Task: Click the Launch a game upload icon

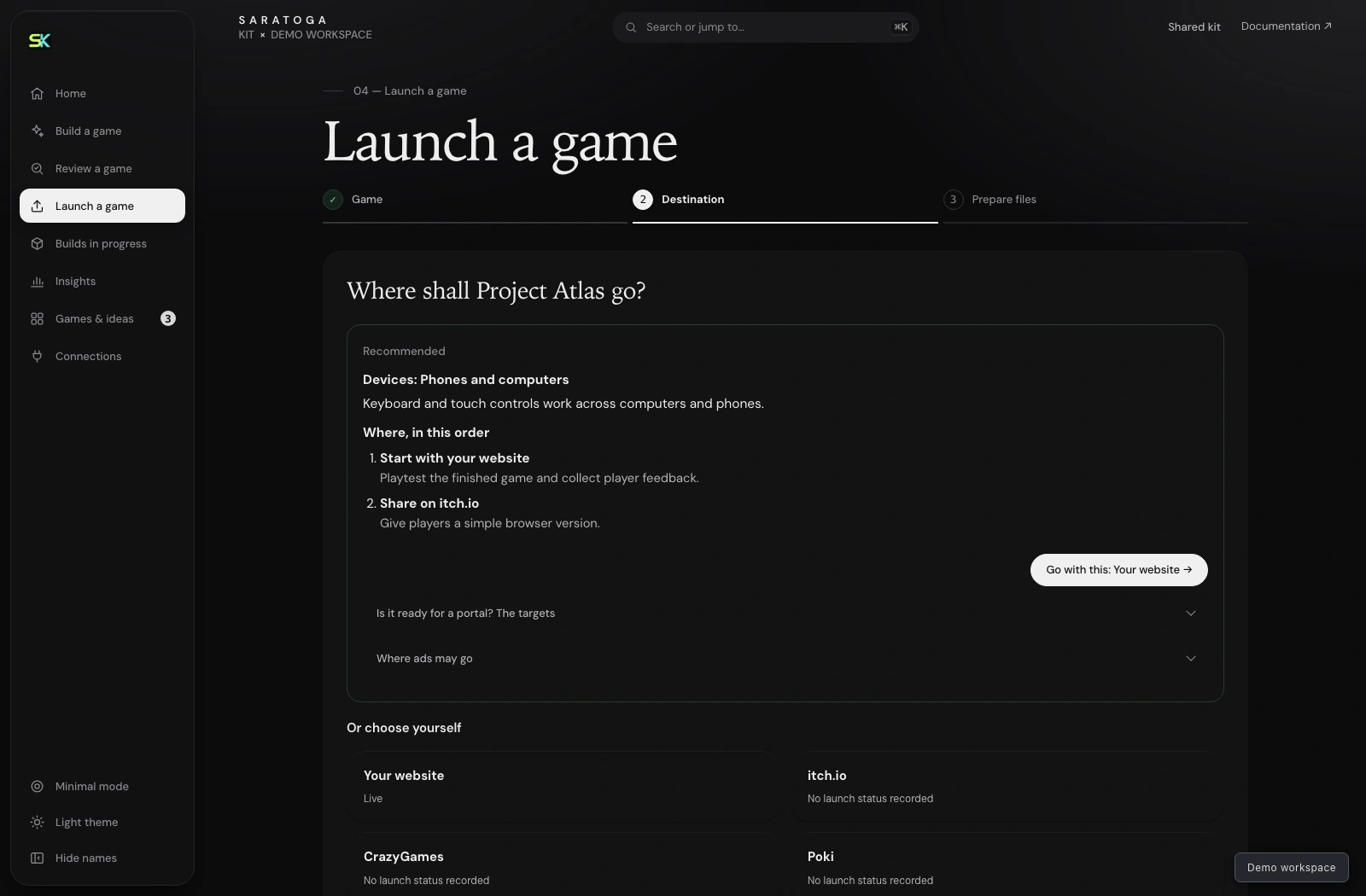Action: tap(37, 207)
